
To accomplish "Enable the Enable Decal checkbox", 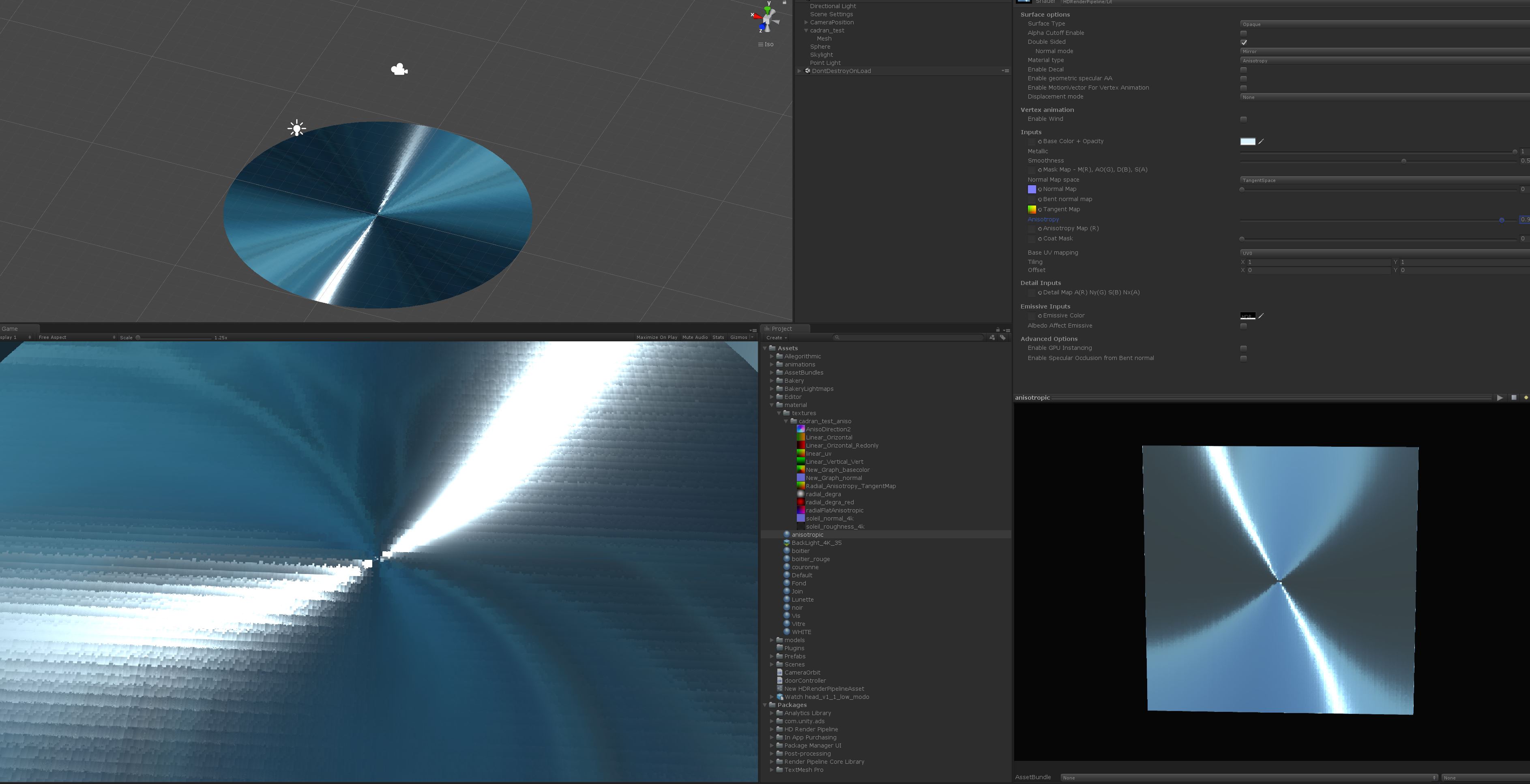I will coord(1244,69).
